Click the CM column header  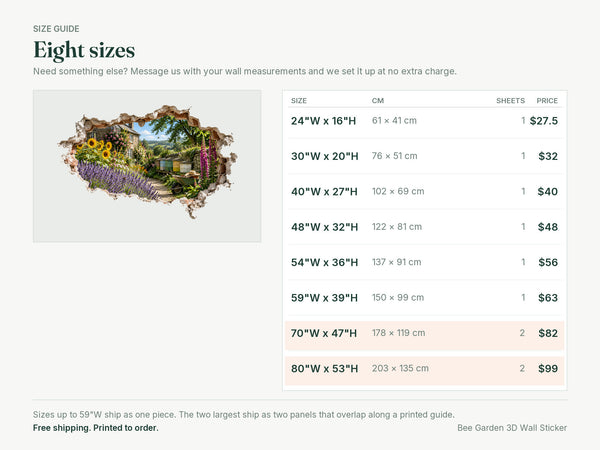point(378,101)
